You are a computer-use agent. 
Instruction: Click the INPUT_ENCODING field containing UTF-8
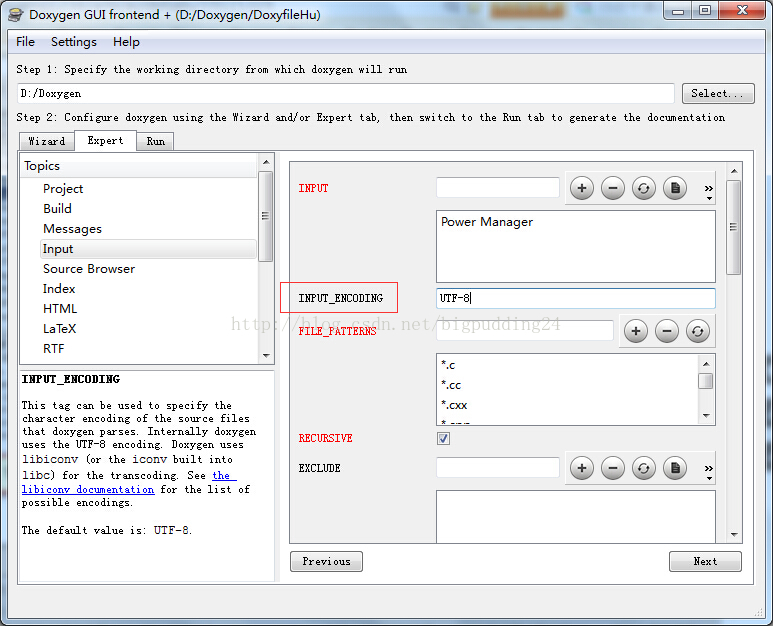(576, 298)
